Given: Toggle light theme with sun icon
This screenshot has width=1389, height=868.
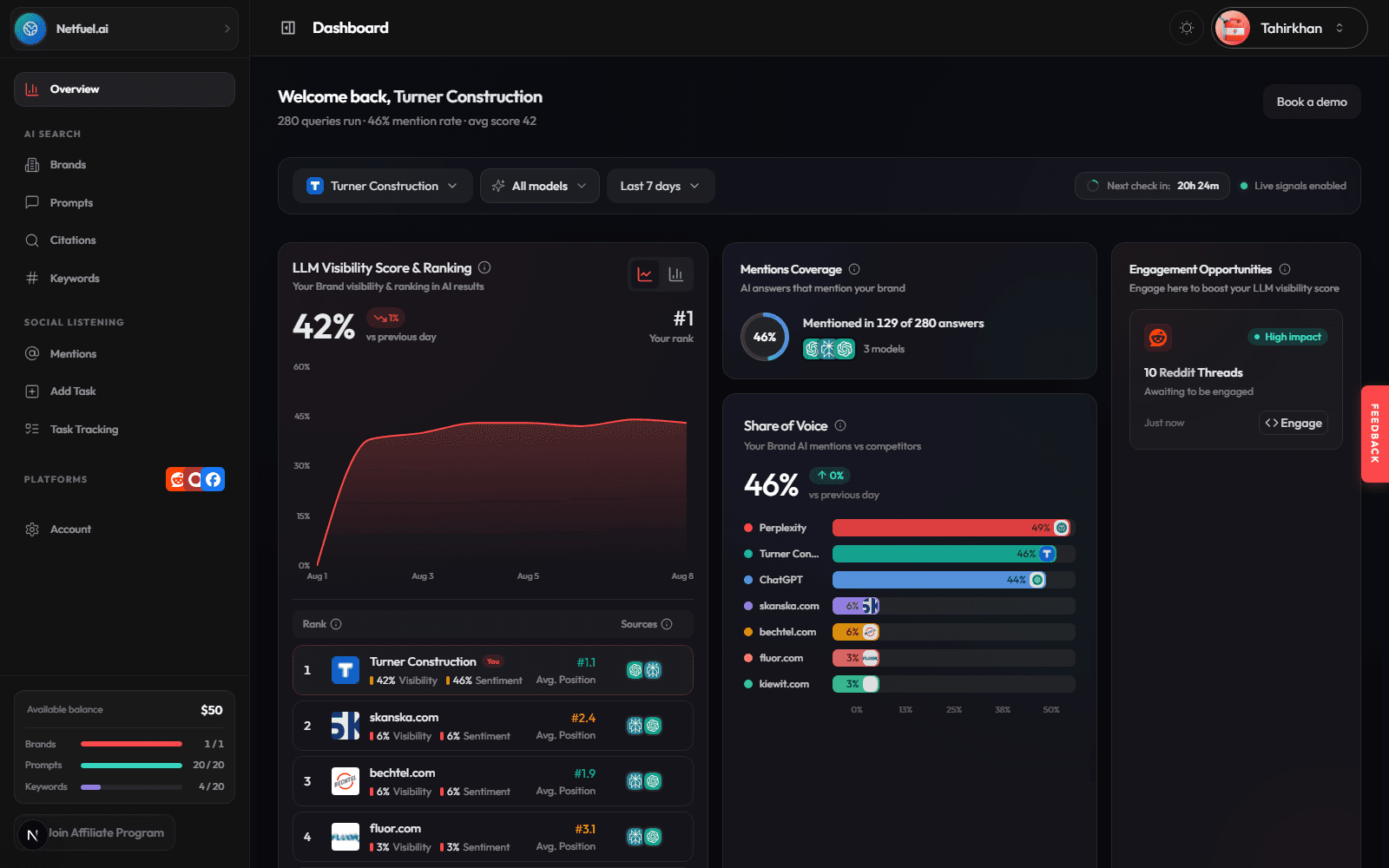Looking at the screenshot, I should point(1187,28).
